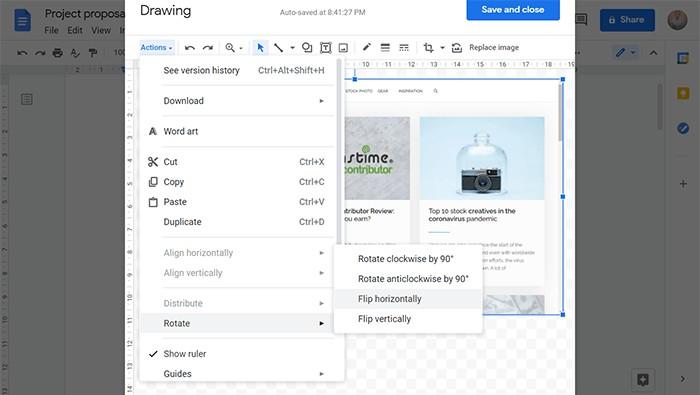Open the Calendar side panel icon
This screenshot has width=700, height=395.
683,58
